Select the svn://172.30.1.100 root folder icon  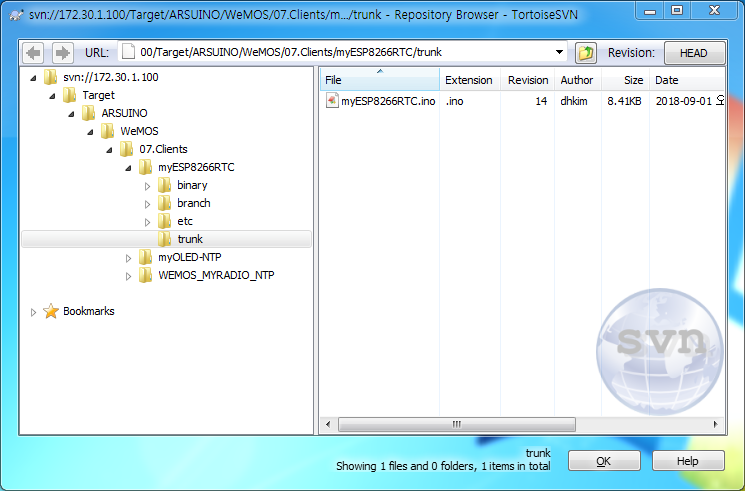point(50,77)
